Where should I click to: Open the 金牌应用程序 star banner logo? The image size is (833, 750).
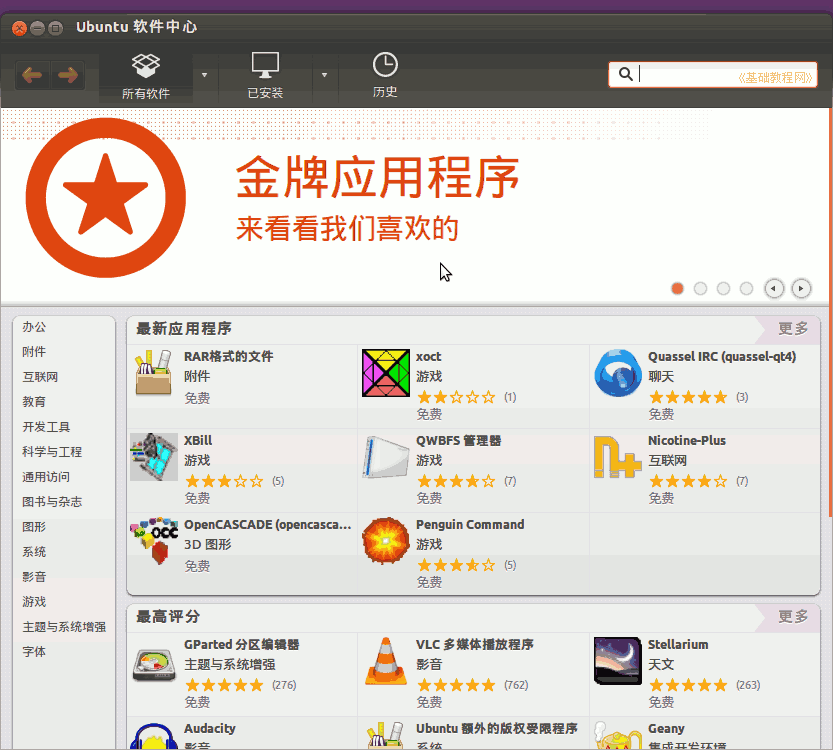coord(106,198)
